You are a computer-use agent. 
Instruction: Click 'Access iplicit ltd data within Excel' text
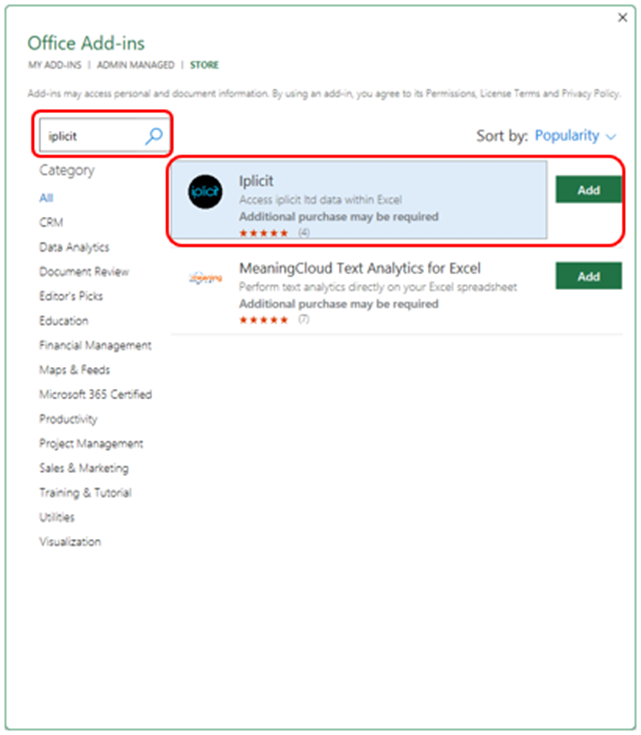tap(320, 200)
